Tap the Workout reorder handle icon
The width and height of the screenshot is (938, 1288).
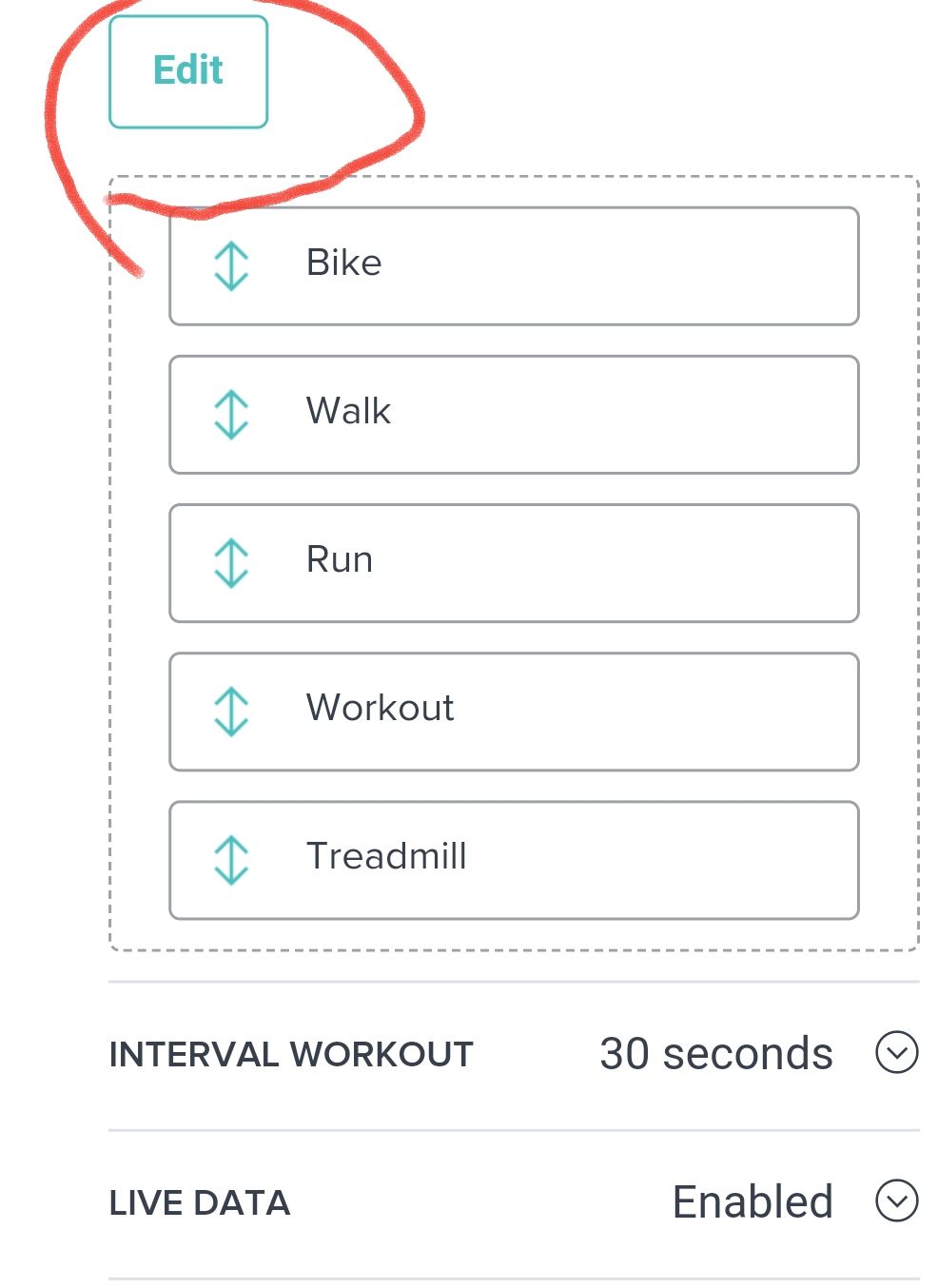point(231,711)
